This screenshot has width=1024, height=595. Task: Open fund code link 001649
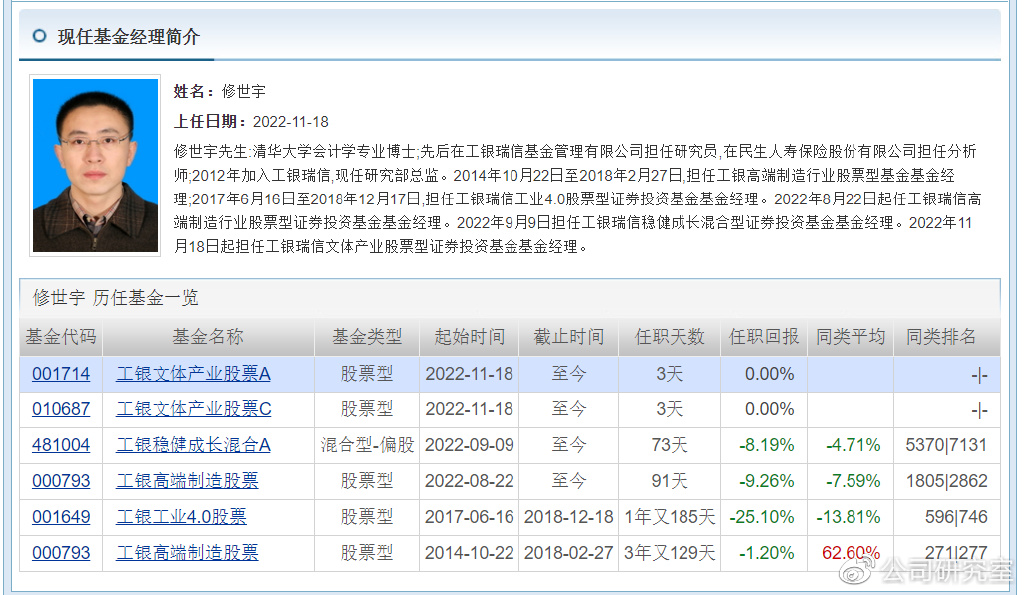(60, 517)
